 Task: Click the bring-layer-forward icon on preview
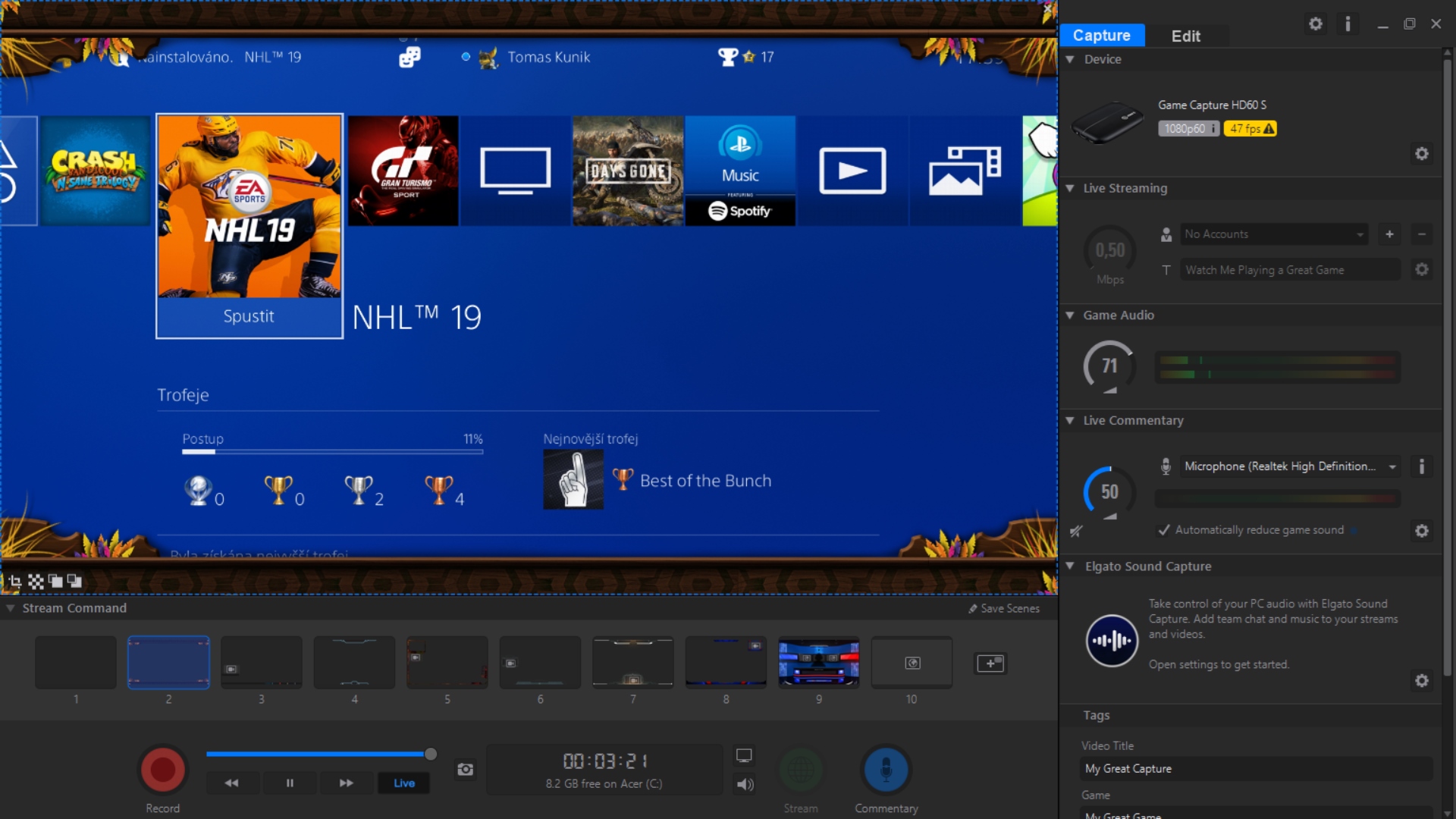coord(55,582)
